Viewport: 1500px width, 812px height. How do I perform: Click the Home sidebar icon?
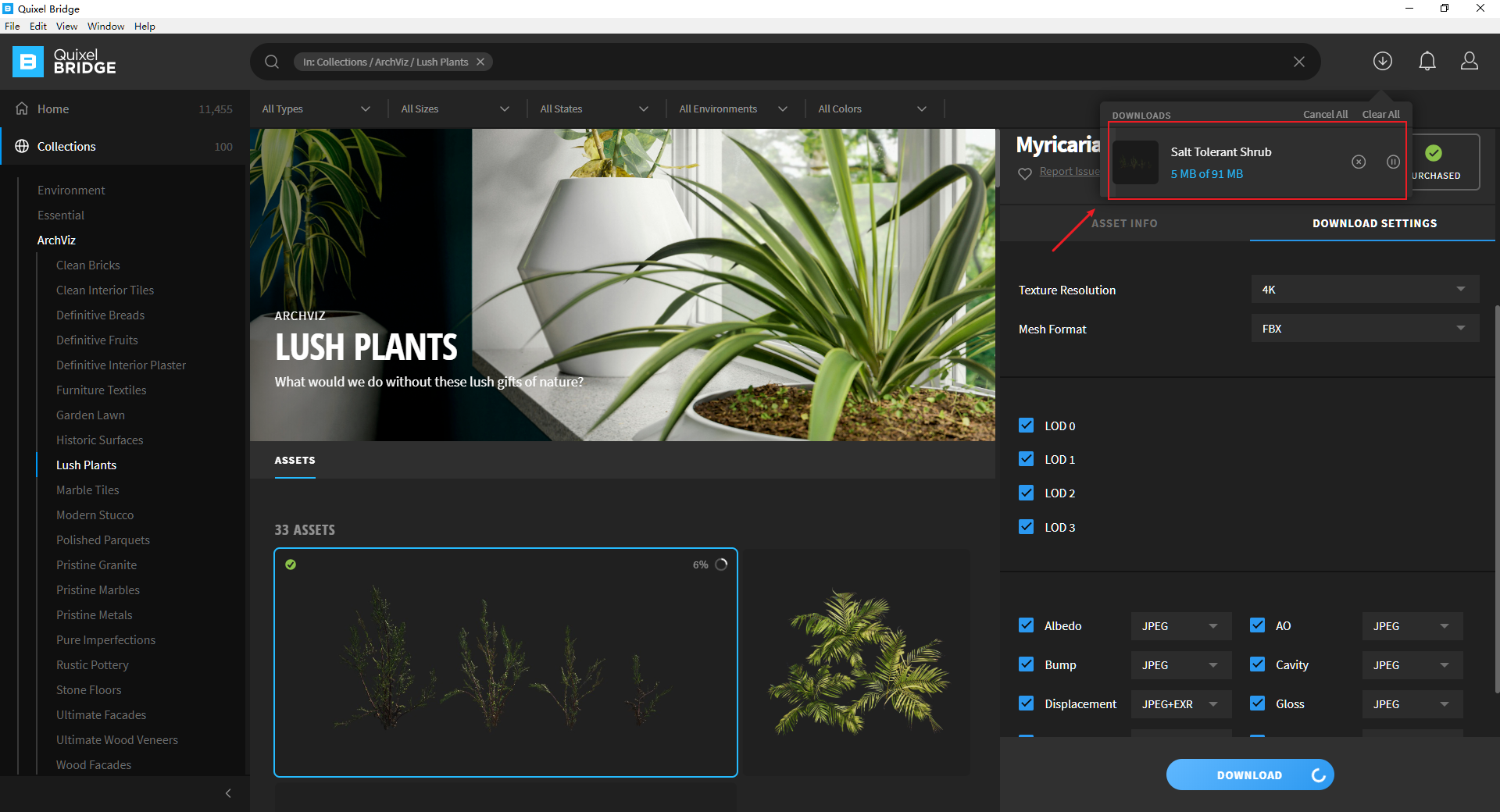pyautogui.click(x=22, y=109)
